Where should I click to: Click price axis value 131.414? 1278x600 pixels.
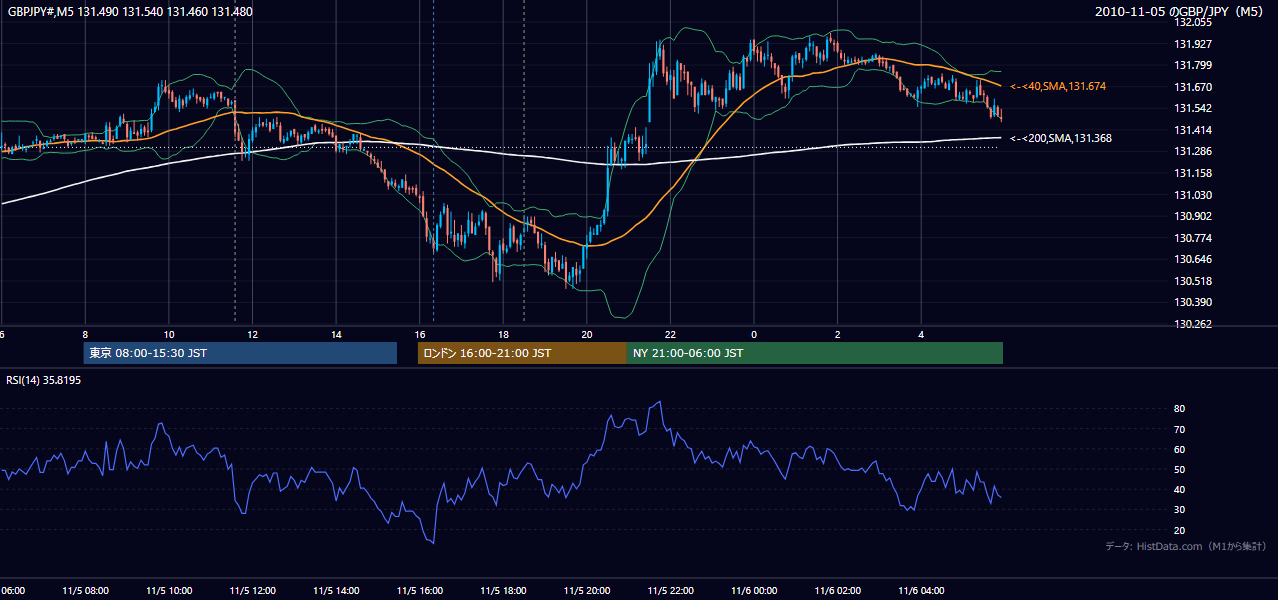point(1193,130)
